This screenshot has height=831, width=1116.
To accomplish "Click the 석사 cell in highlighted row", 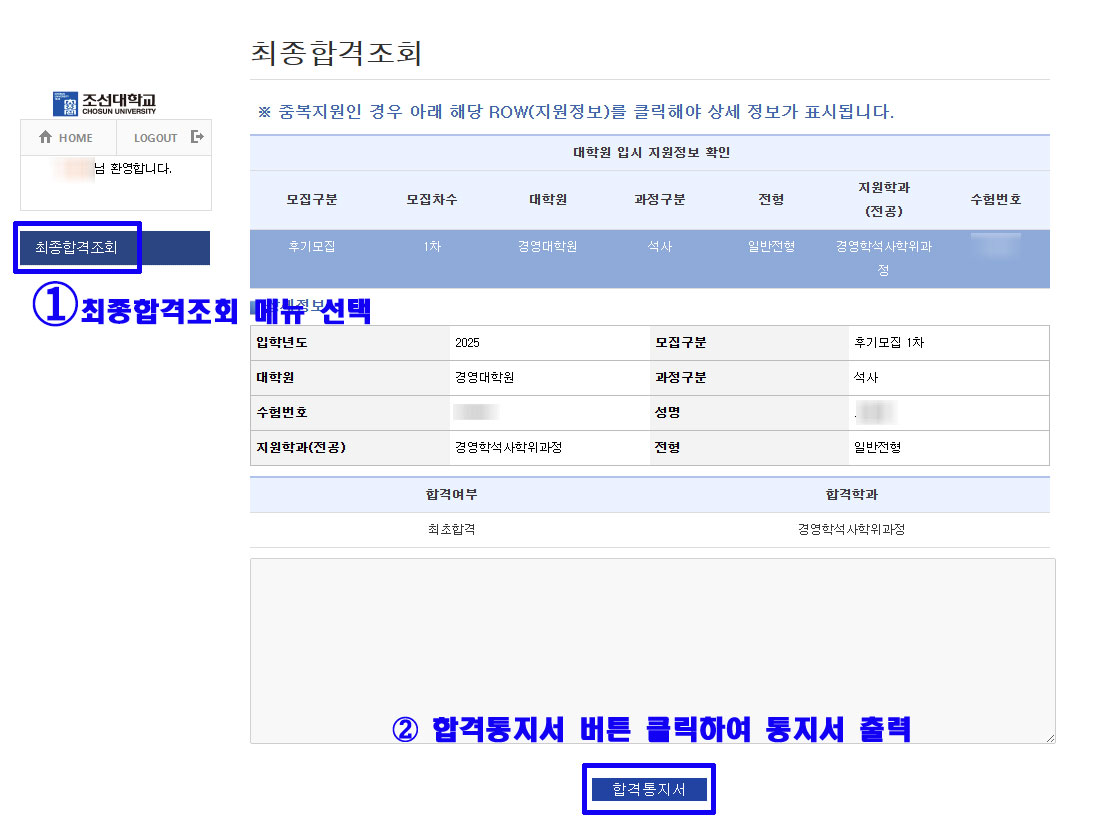I will pyautogui.click(x=660, y=247).
